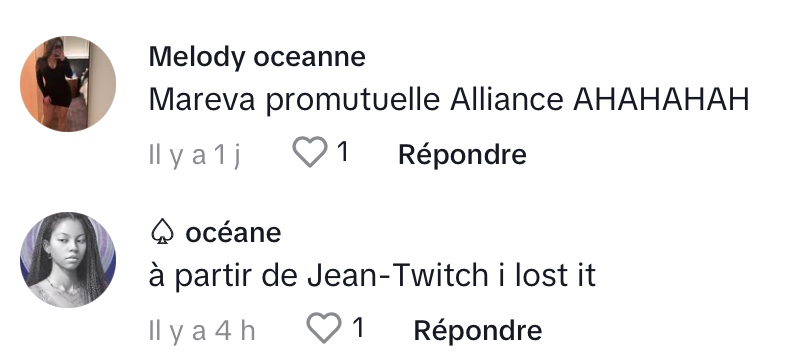Select the 'Il y a 1 j' timestamp
This screenshot has width=802, height=362.
click(x=195, y=155)
